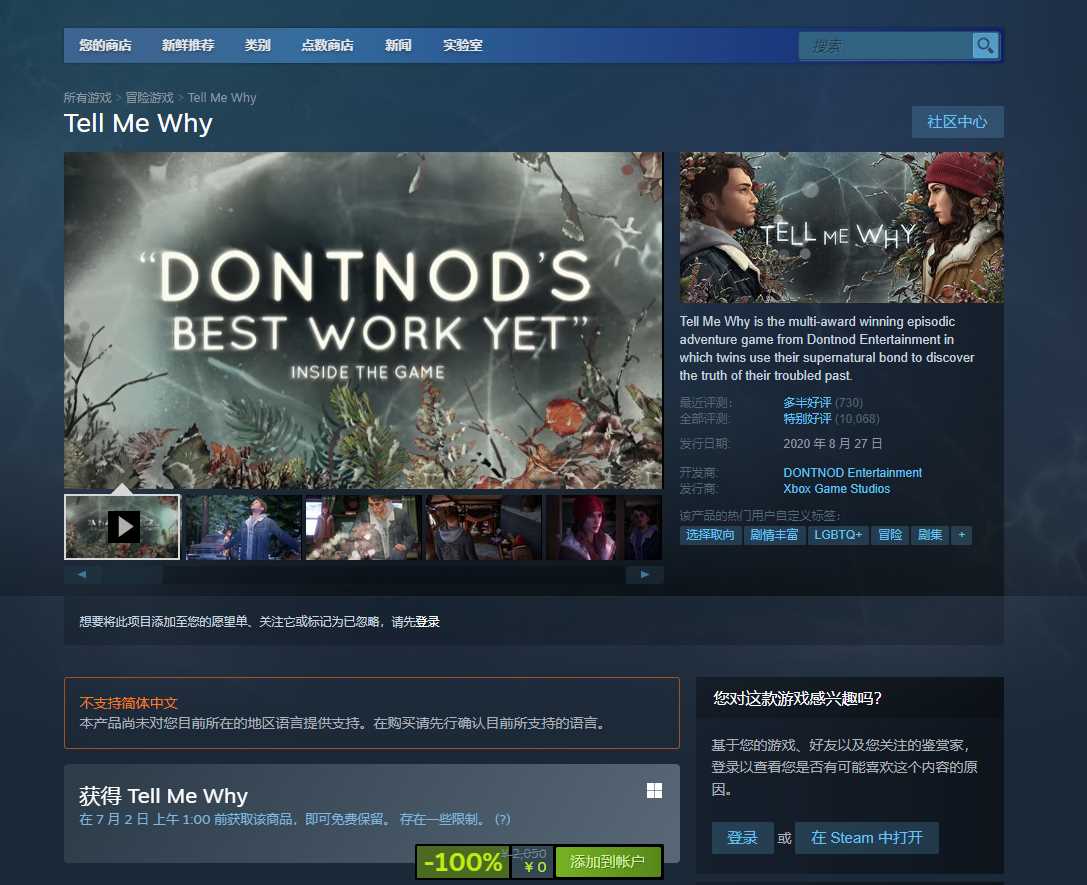The image size is (1087, 885).
Task: Click the search magnifier icon
Action: coord(984,46)
